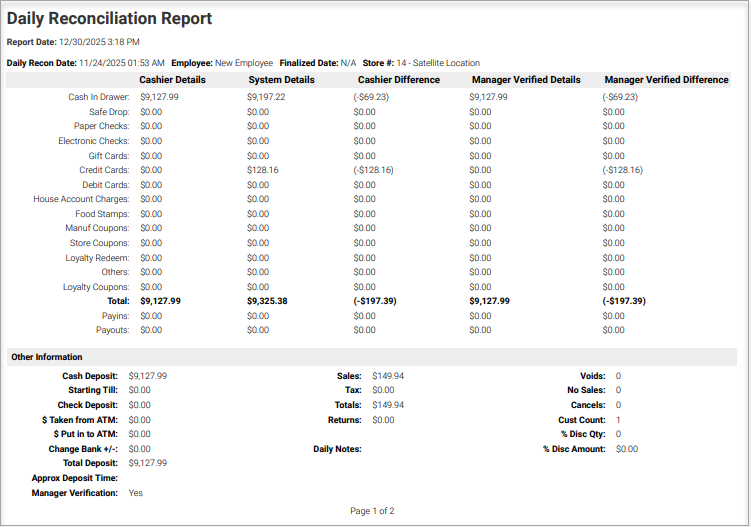The image size is (751, 527).
Task: Click the Page 1 of 2 indicator
Action: click(x=372, y=511)
